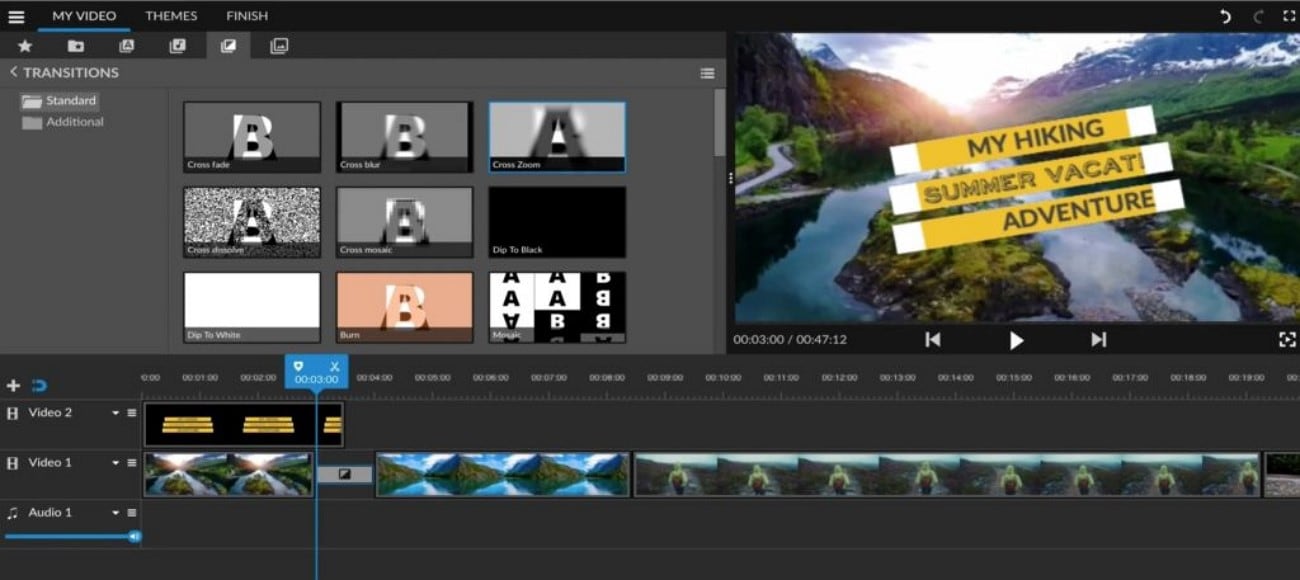The height and width of the screenshot is (580, 1300).
Task: Toggle the list view icon in Transitions panel
Action: point(707,73)
